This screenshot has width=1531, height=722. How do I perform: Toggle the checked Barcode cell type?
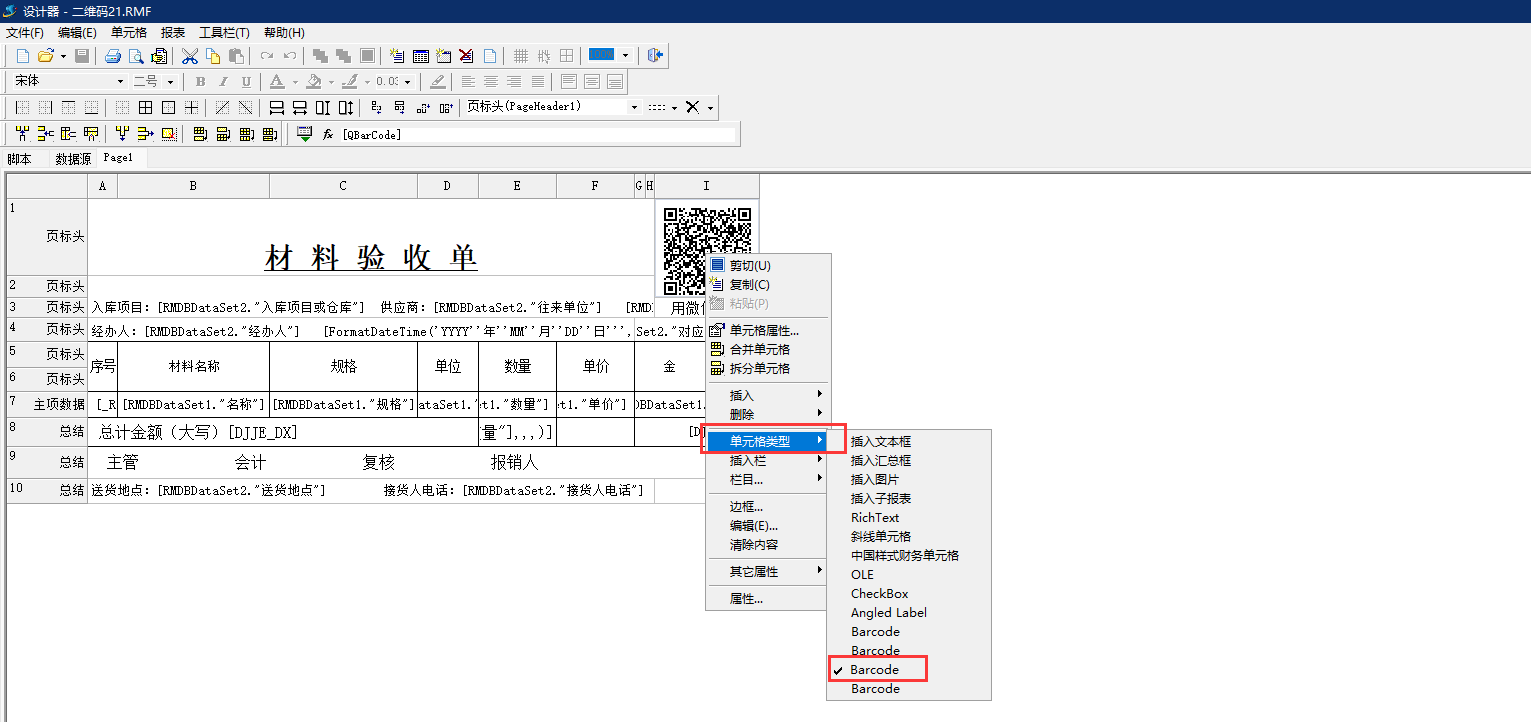click(x=875, y=670)
